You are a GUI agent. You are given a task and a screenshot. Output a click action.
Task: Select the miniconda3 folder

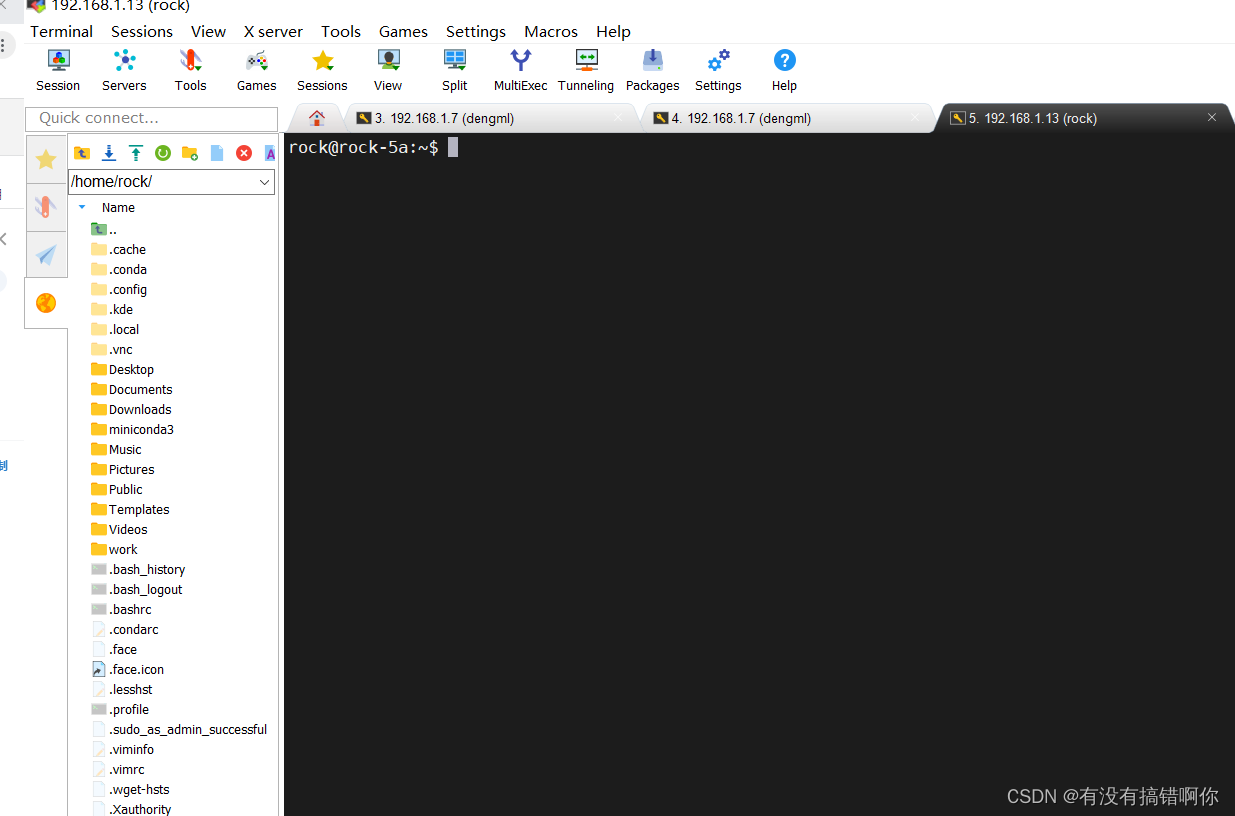[132, 429]
